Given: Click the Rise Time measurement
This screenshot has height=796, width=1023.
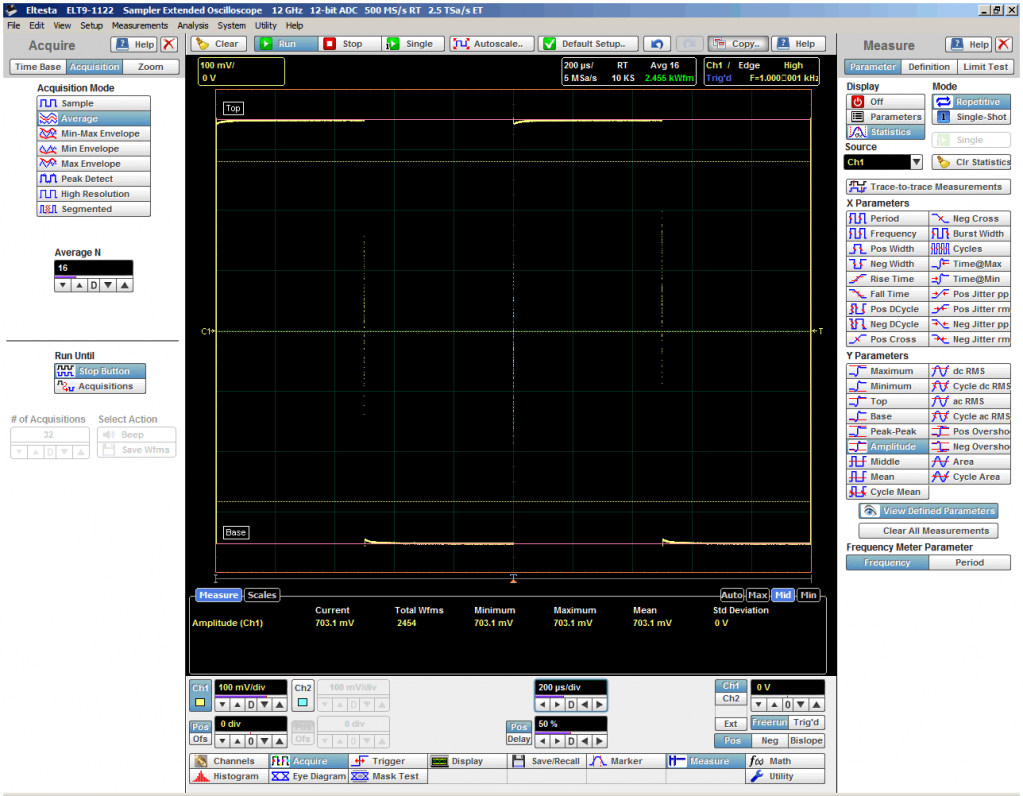Looking at the screenshot, I should (x=886, y=279).
